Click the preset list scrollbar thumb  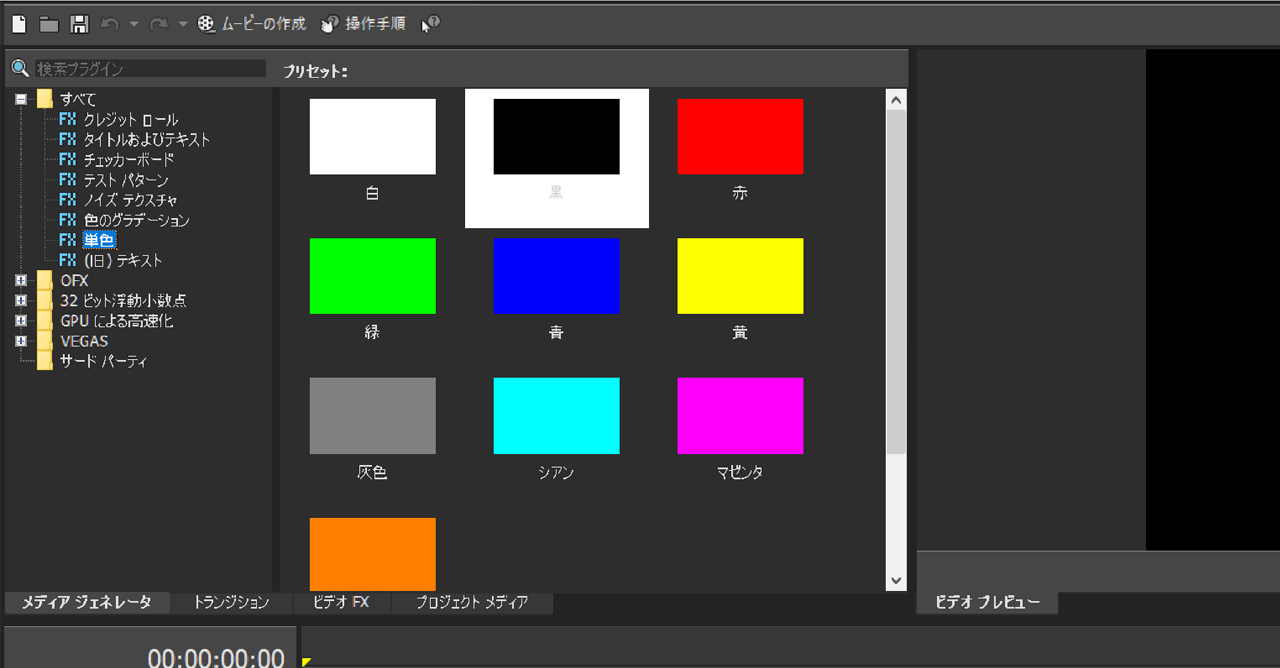point(896,282)
